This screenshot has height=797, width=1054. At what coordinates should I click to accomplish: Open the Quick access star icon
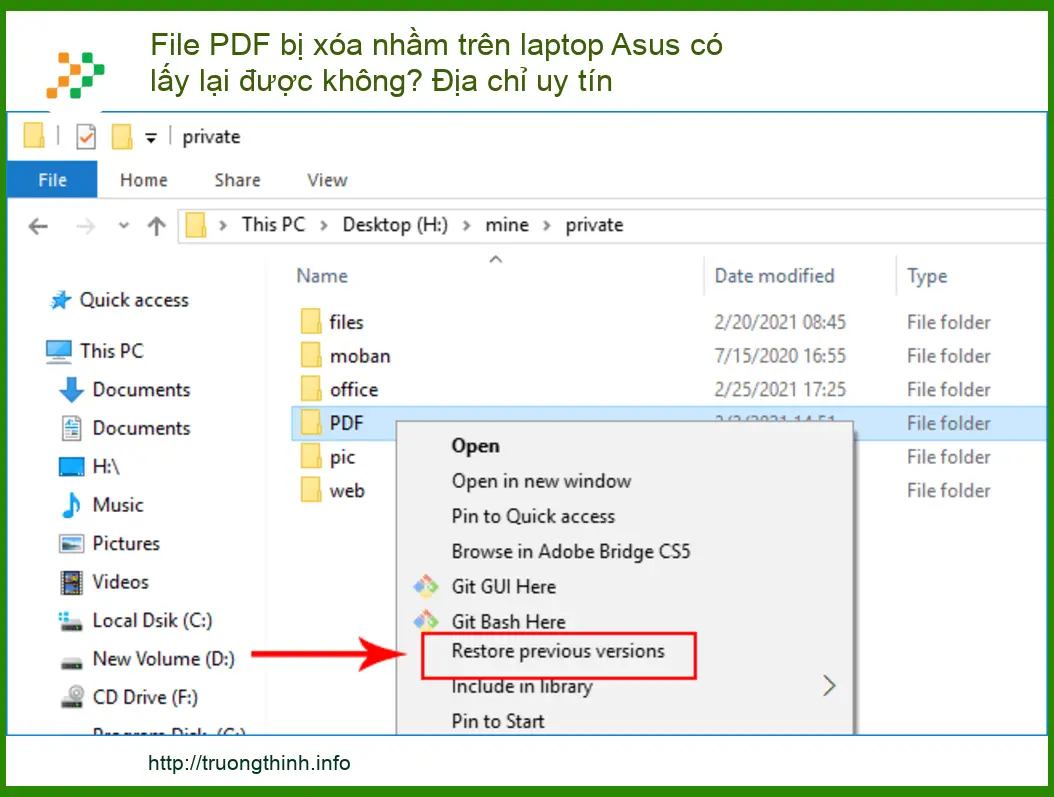tap(60, 300)
